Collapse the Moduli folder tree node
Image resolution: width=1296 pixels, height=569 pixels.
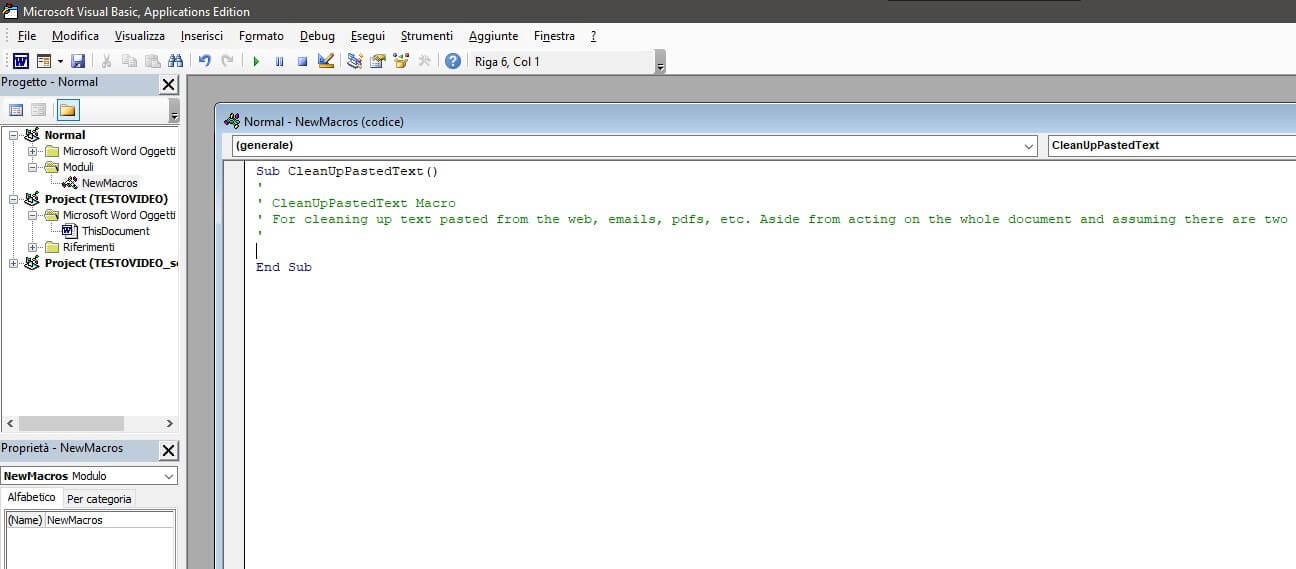(33, 167)
